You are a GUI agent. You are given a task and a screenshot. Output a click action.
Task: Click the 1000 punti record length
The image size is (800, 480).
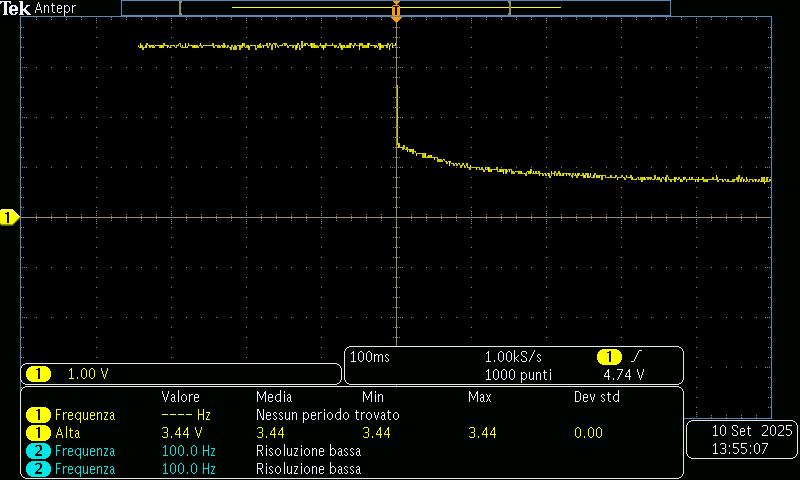click(517, 375)
